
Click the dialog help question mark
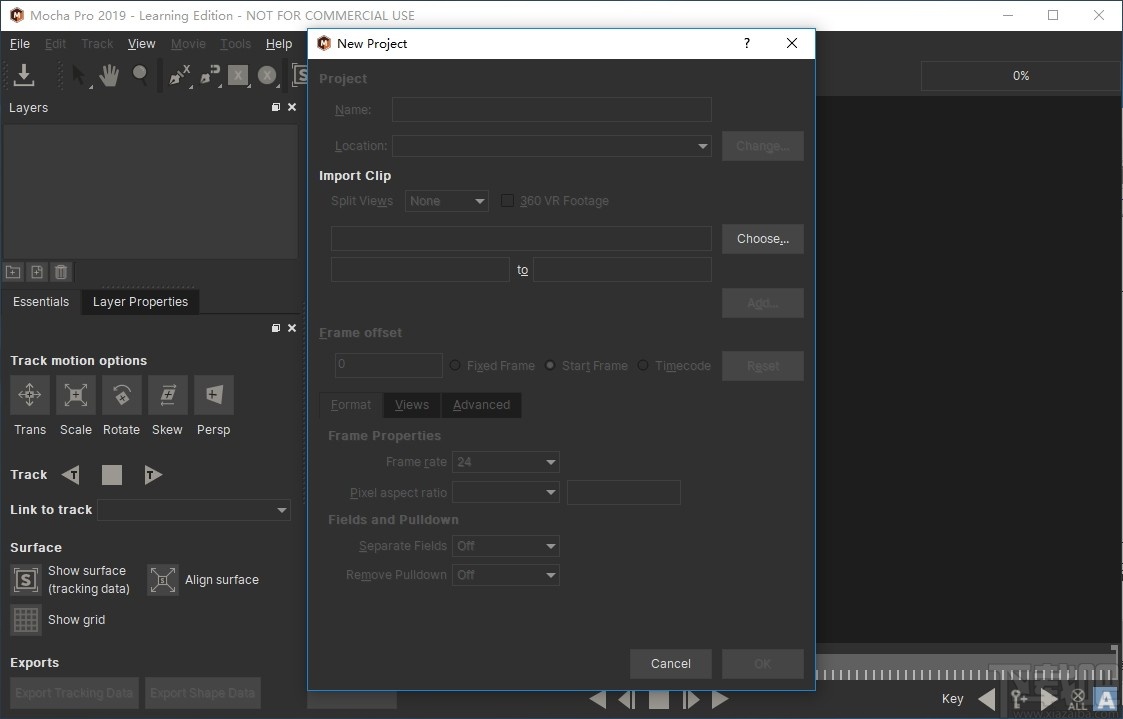click(x=746, y=43)
